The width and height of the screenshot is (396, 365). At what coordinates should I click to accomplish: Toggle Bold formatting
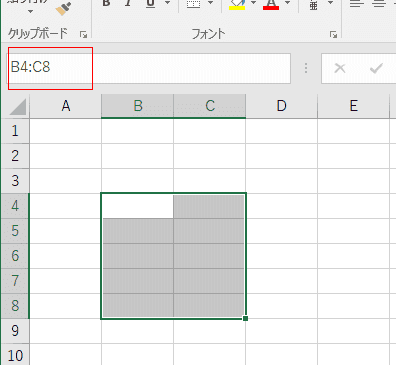[106, 3]
